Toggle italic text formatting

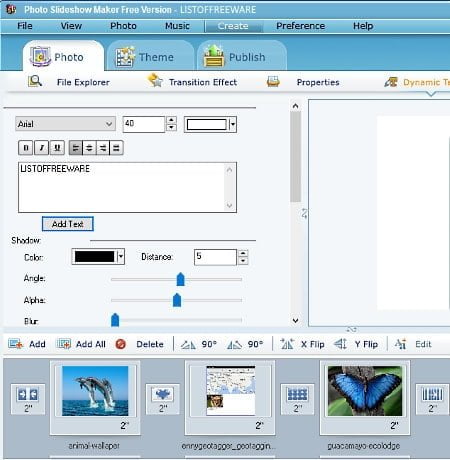tap(42, 148)
